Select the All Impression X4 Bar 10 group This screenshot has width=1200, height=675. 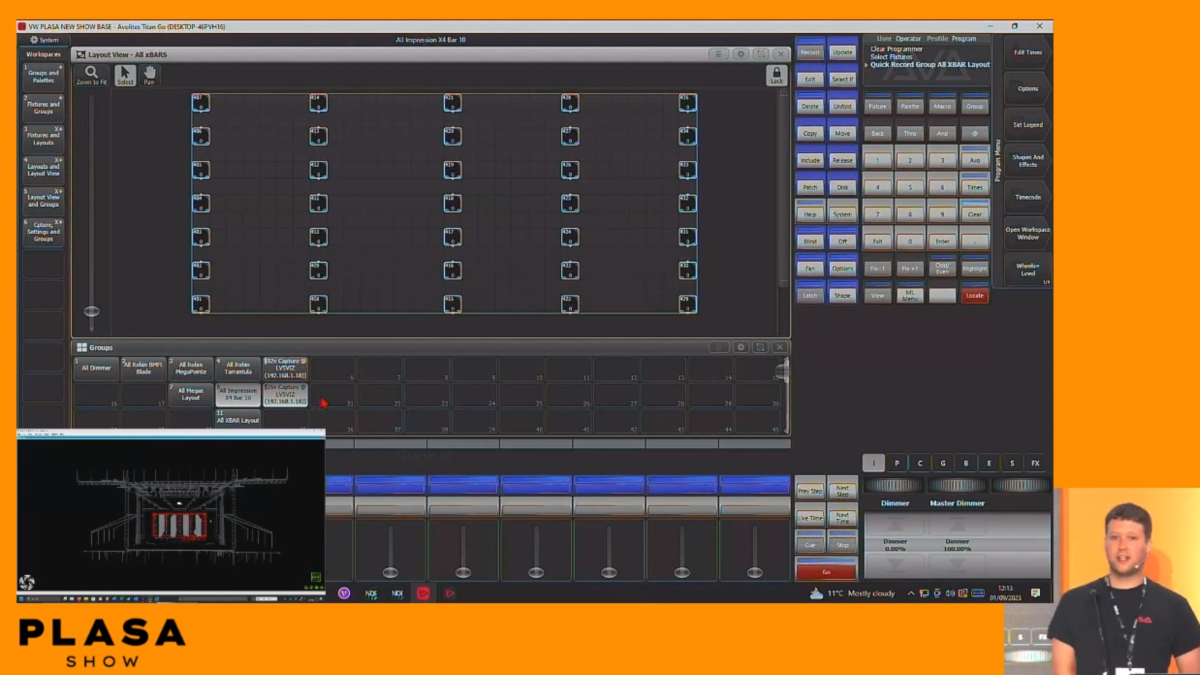coord(237,394)
